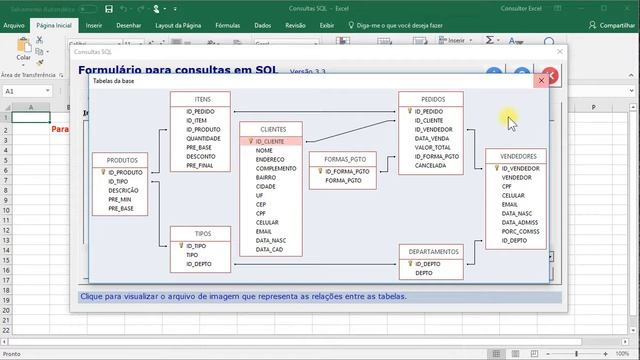Click the Copy icon in the clipboard group
Screen dimensions: 640x360
coord(39,51)
